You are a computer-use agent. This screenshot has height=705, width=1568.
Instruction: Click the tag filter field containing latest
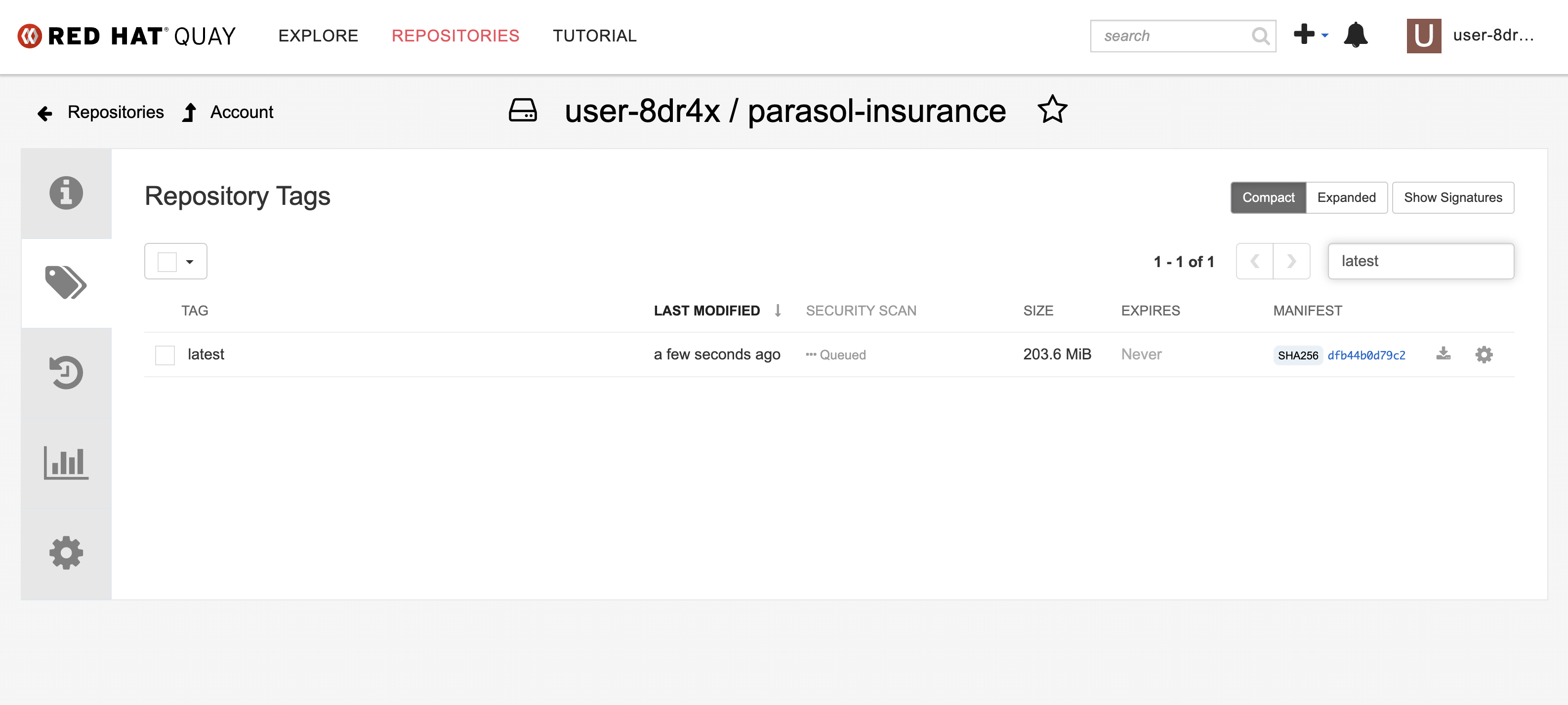coord(1420,262)
